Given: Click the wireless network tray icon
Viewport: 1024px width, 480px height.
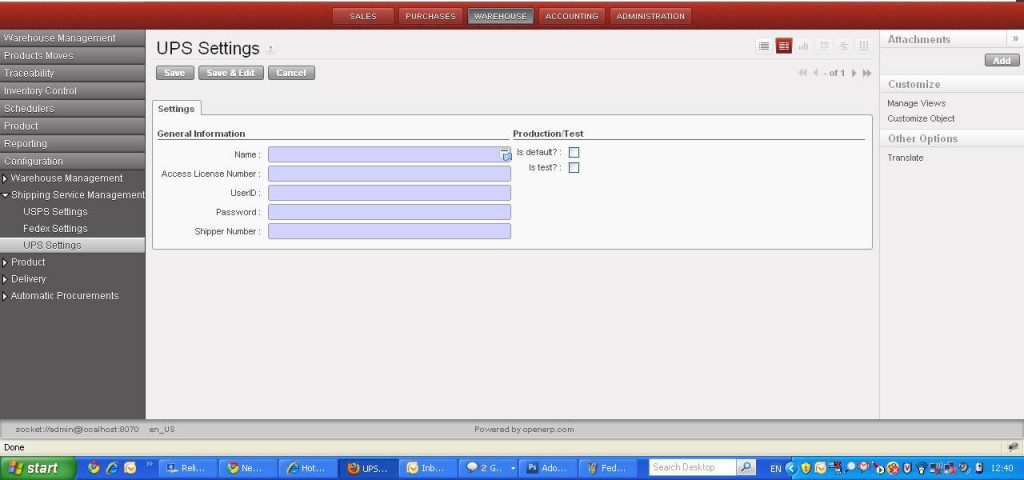Looking at the screenshot, I should [921, 468].
